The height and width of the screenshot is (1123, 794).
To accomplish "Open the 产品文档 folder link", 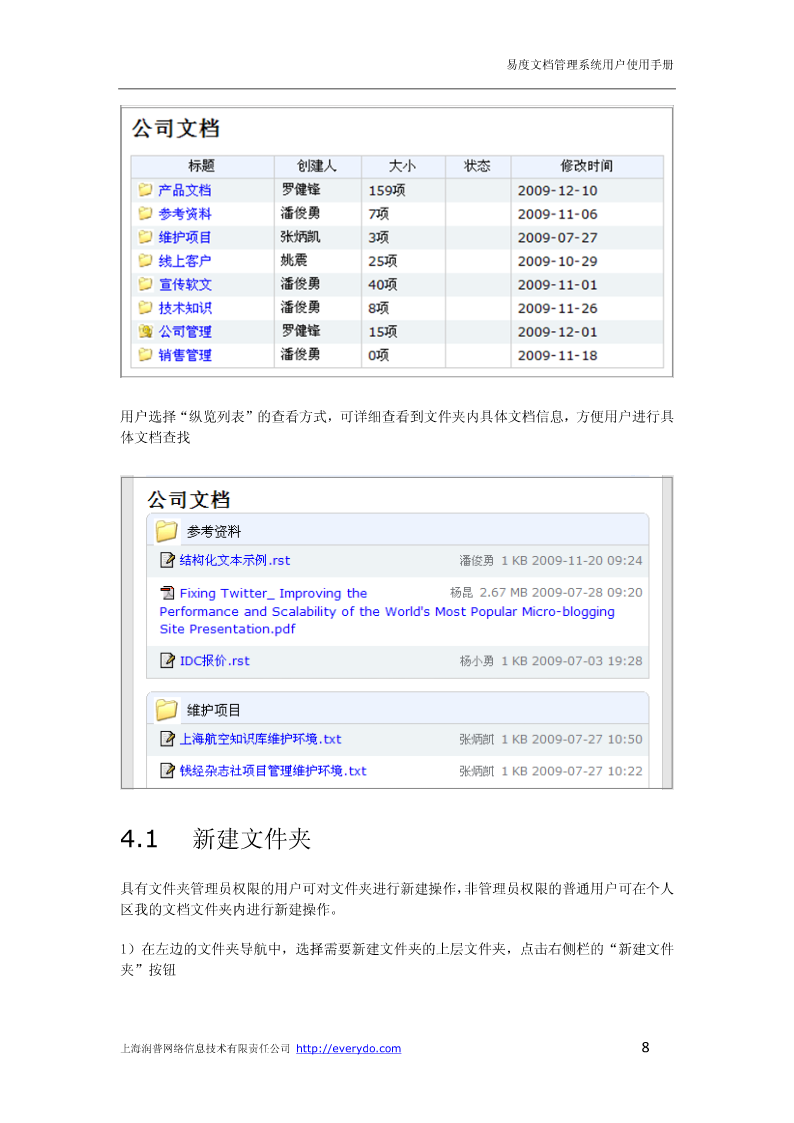I will [185, 191].
